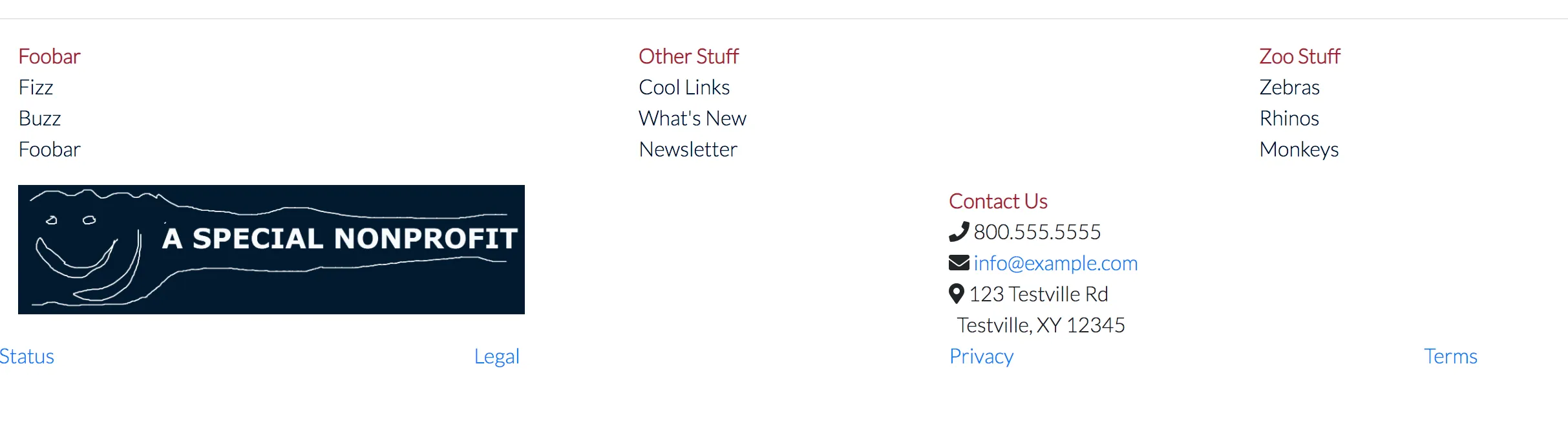Click the envelope icon next to email

click(959, 263)
